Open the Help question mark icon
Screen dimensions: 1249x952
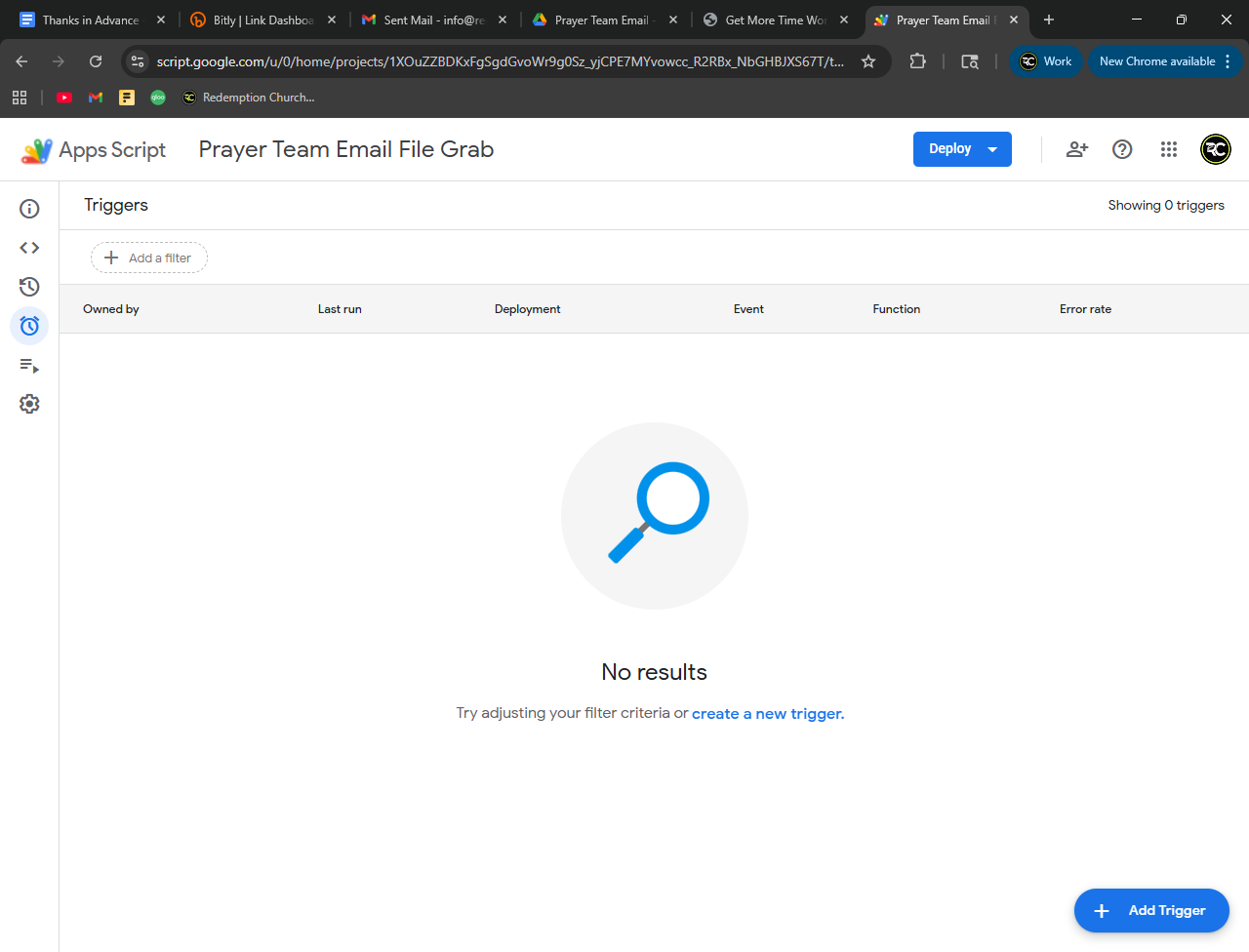(x=1122, y=149)
